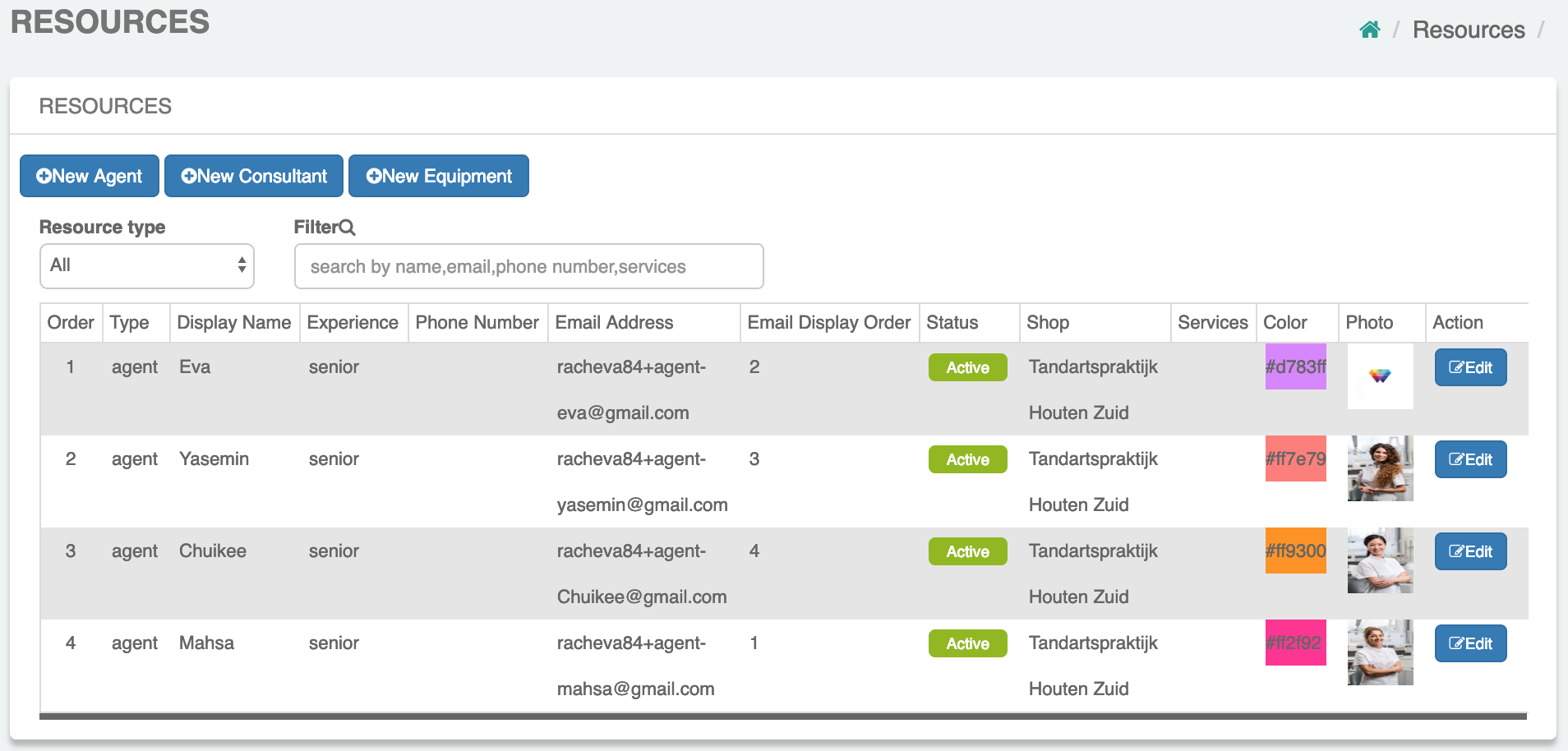1568x751 pixels.
Task: Click the Resources breadcrumb link
Action: [1468, 30]
